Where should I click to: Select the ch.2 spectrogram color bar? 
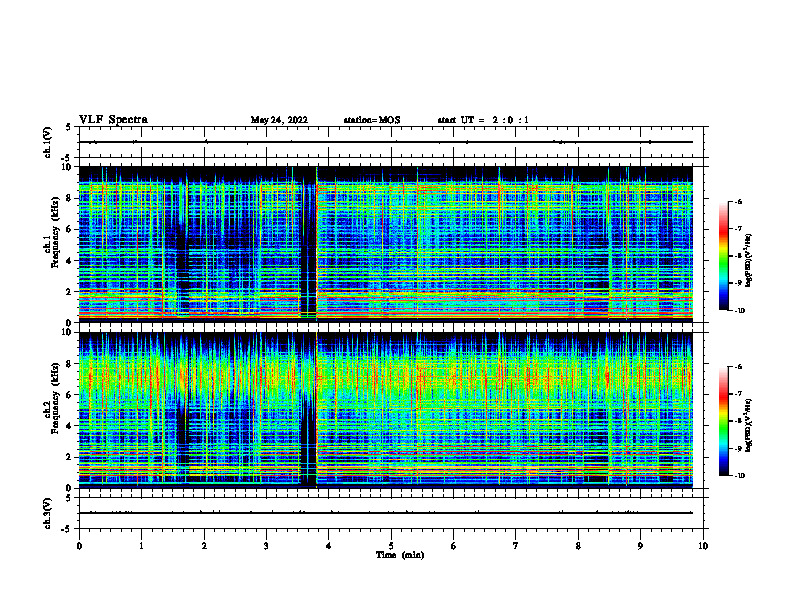(x=724, y=421)
